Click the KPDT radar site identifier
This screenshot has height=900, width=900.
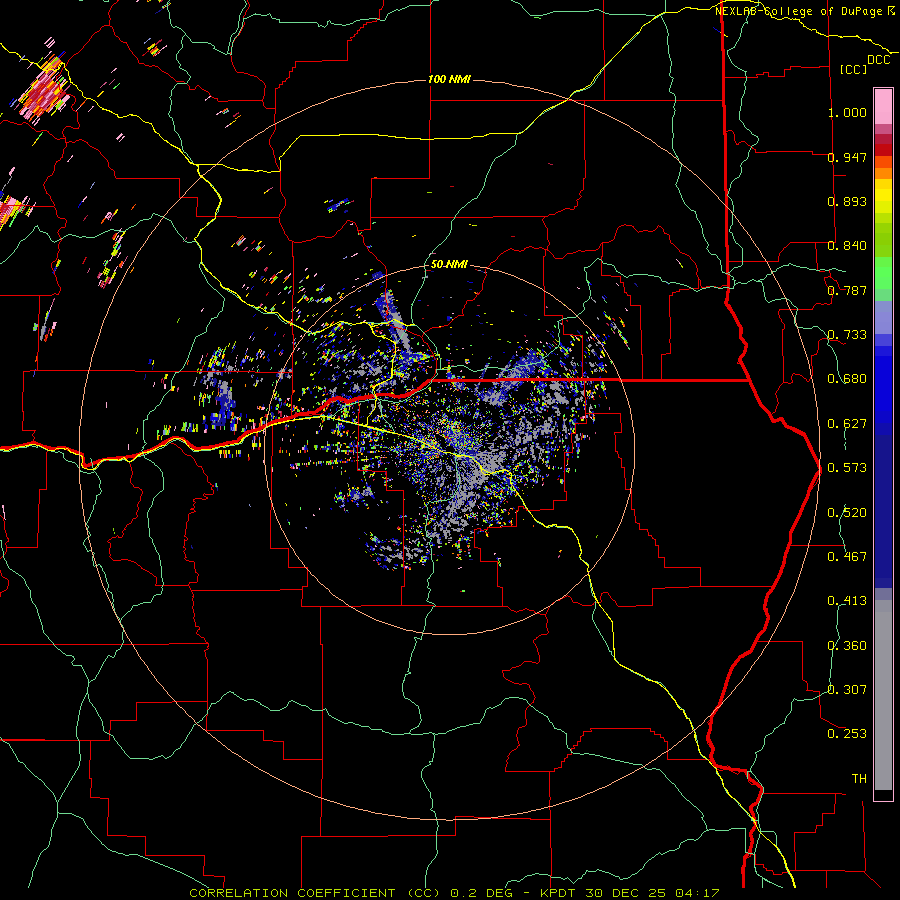coord(560,893)
